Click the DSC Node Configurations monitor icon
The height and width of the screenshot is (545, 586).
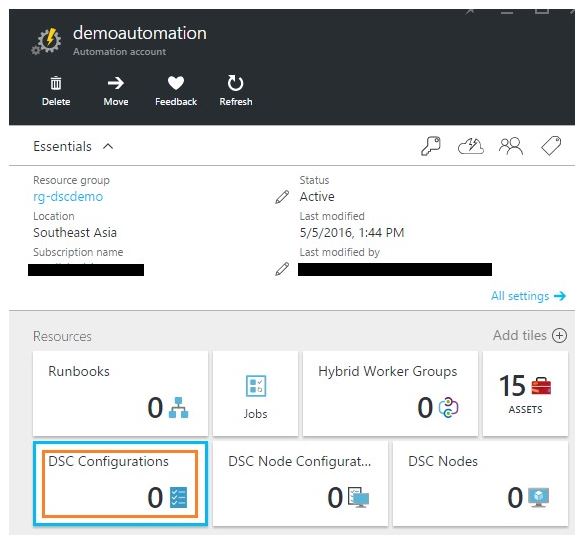[x=358, y=498]
